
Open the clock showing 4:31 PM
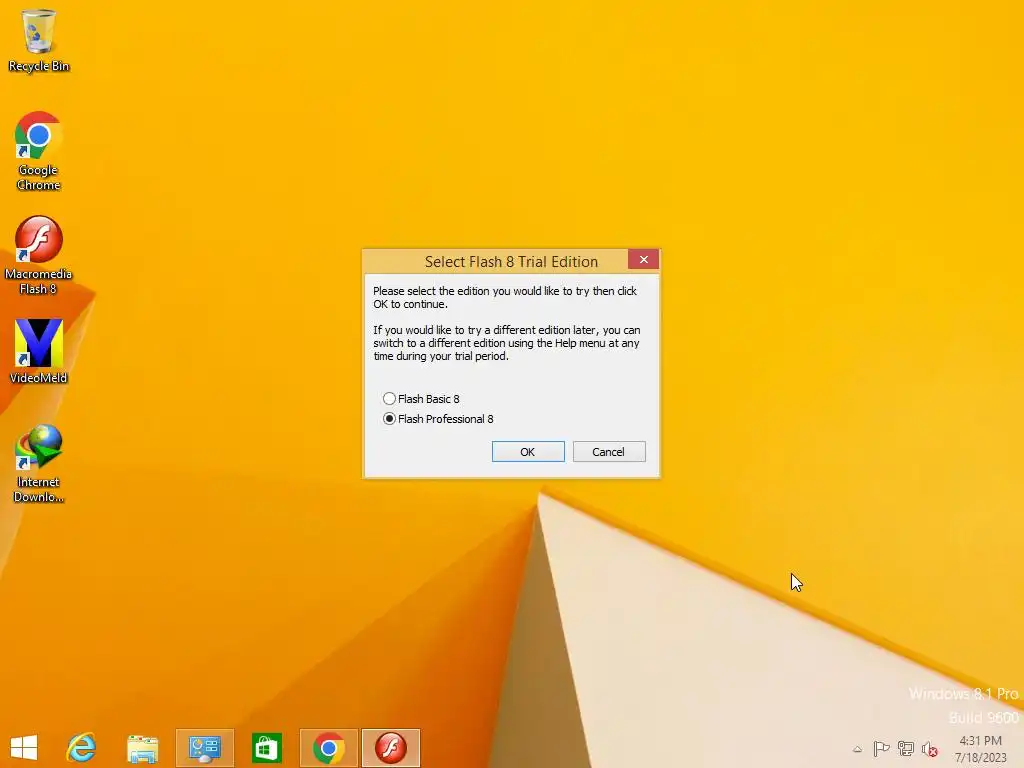point(980,748)
